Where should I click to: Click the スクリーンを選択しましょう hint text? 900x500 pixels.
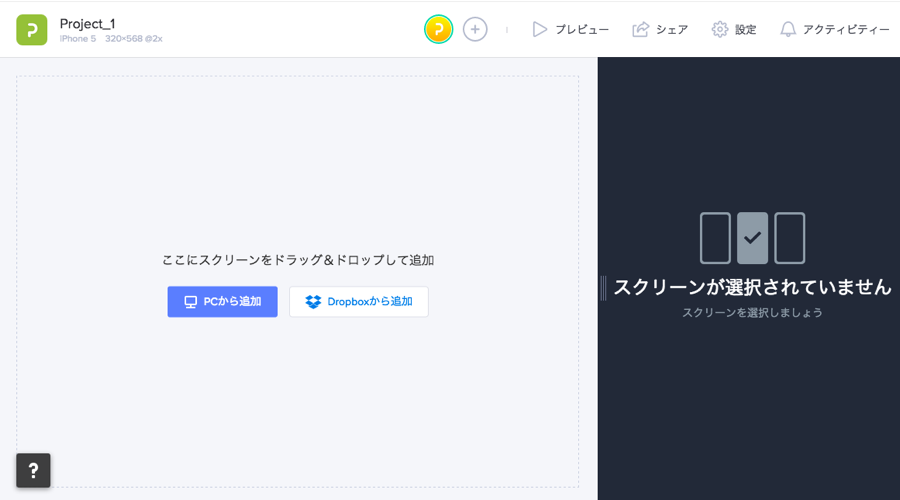point(752,313)
